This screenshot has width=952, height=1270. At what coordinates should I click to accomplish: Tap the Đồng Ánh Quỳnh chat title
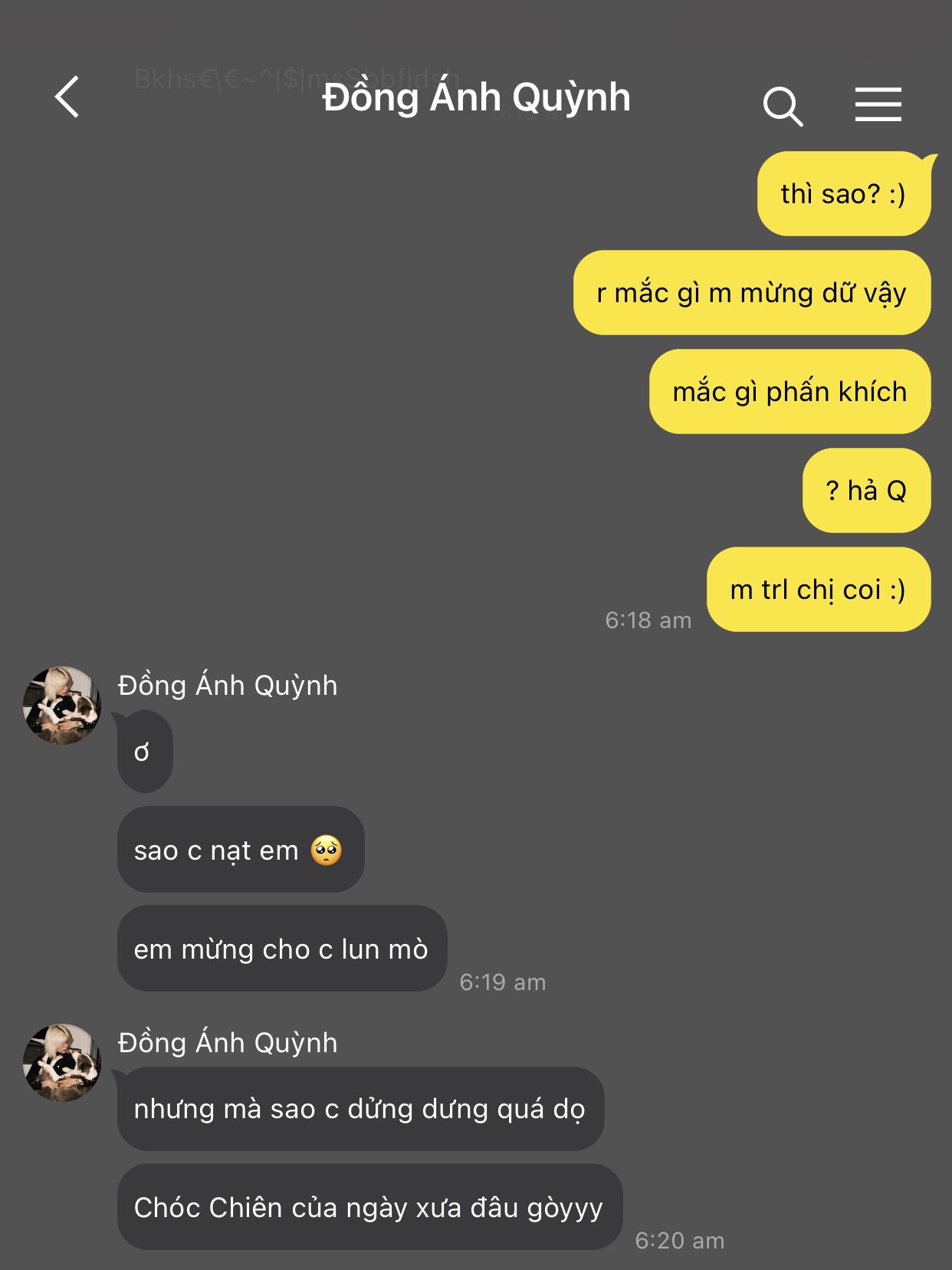[476, 98]
